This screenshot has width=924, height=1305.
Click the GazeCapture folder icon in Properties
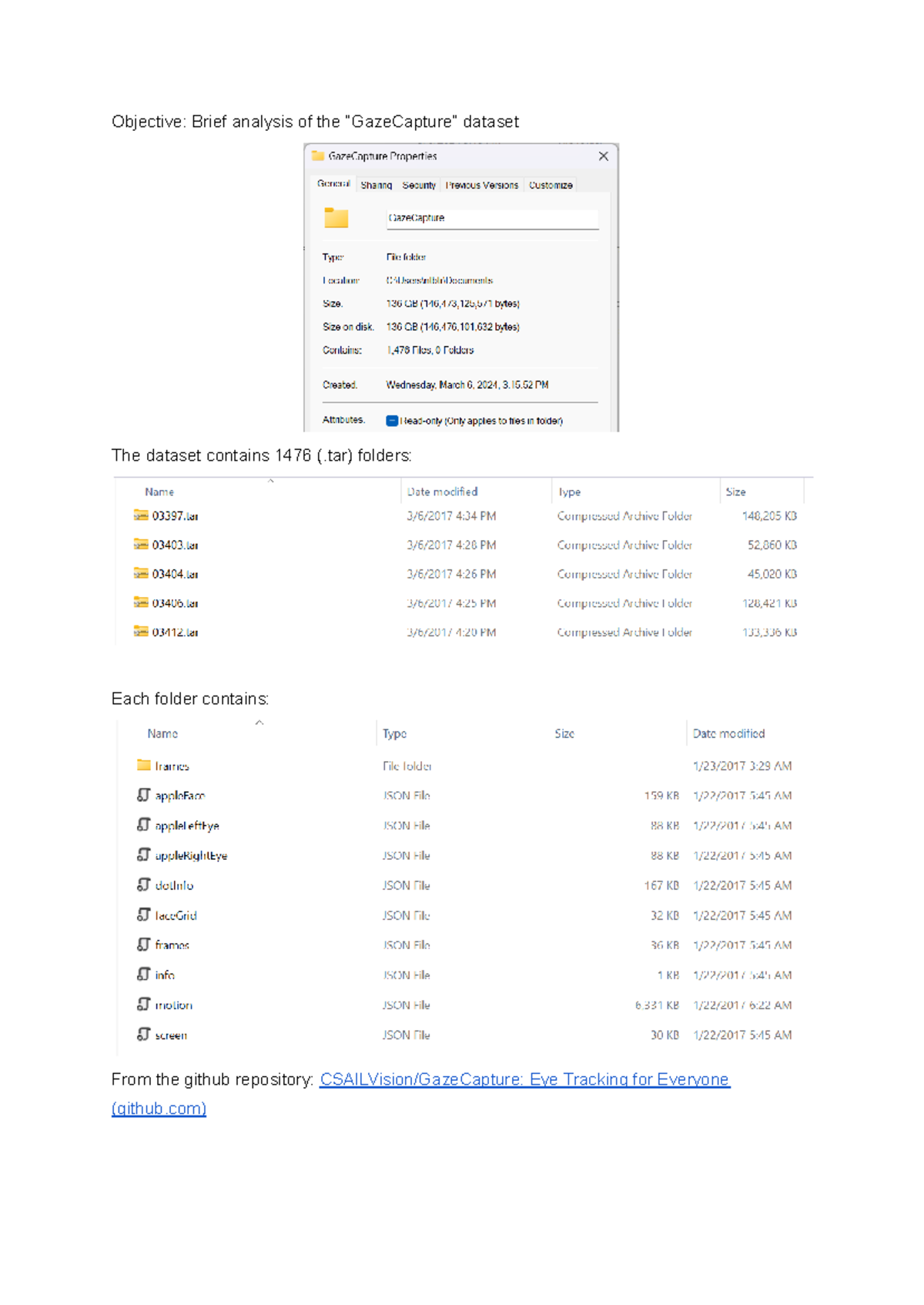[336, 218]
